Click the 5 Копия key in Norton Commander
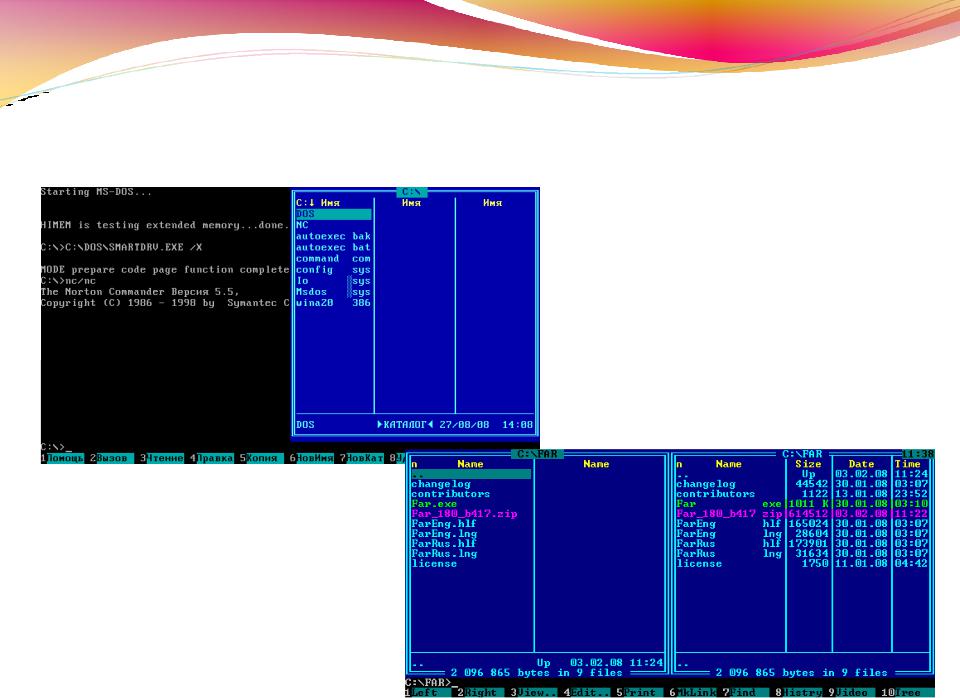 261,458
